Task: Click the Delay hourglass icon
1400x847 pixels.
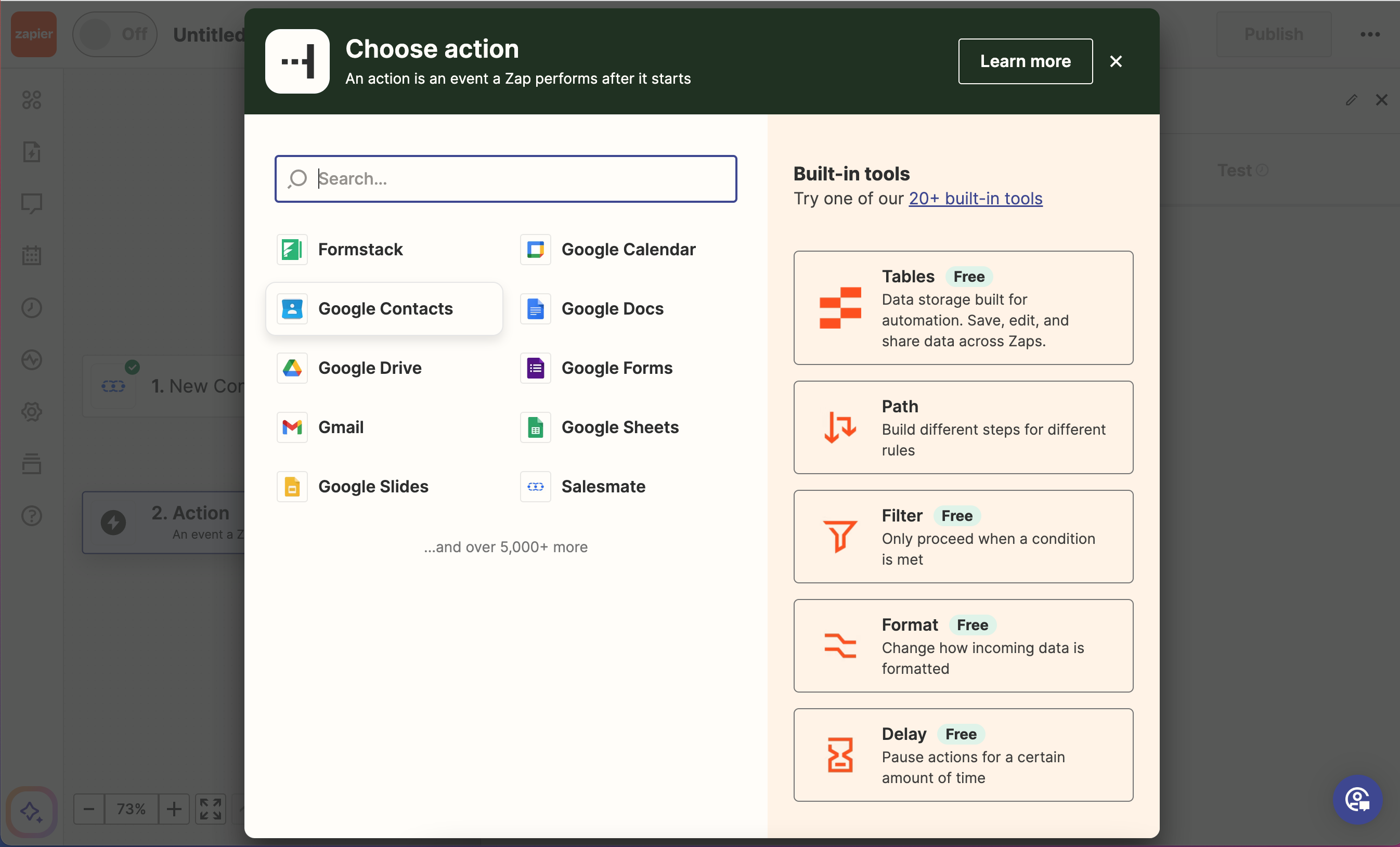Action: 840,754
